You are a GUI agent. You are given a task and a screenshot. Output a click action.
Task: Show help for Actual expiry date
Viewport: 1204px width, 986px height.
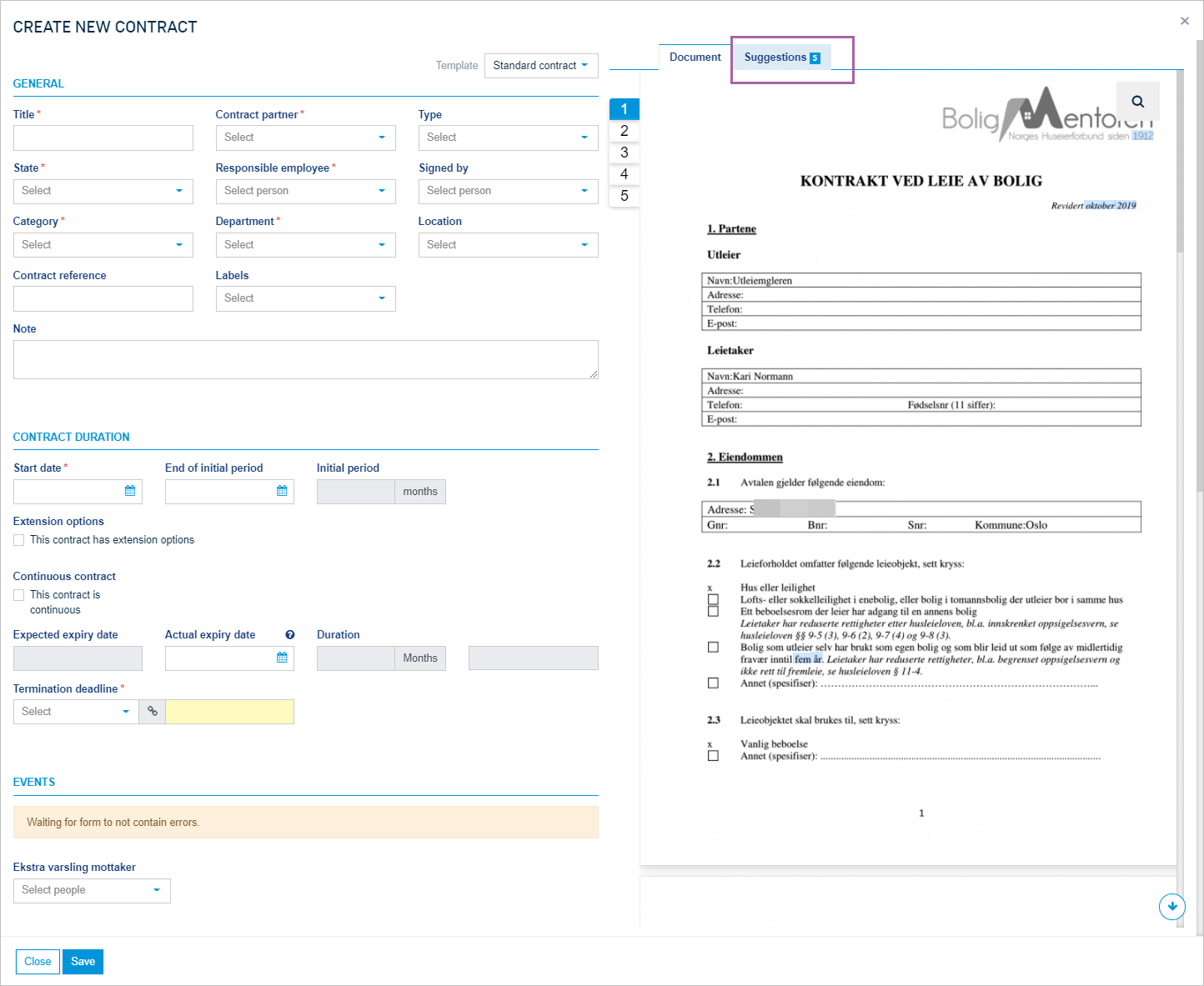(290, 634)
